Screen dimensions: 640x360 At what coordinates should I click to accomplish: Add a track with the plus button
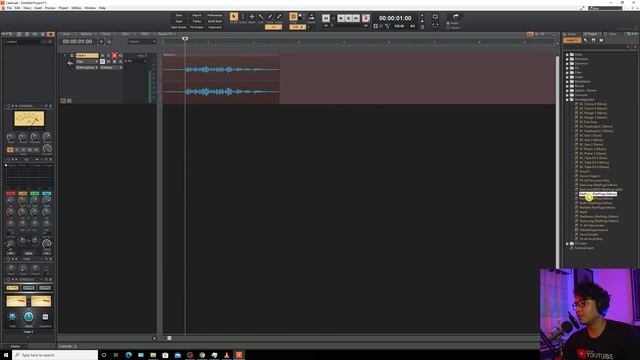(x=101, y=42)
